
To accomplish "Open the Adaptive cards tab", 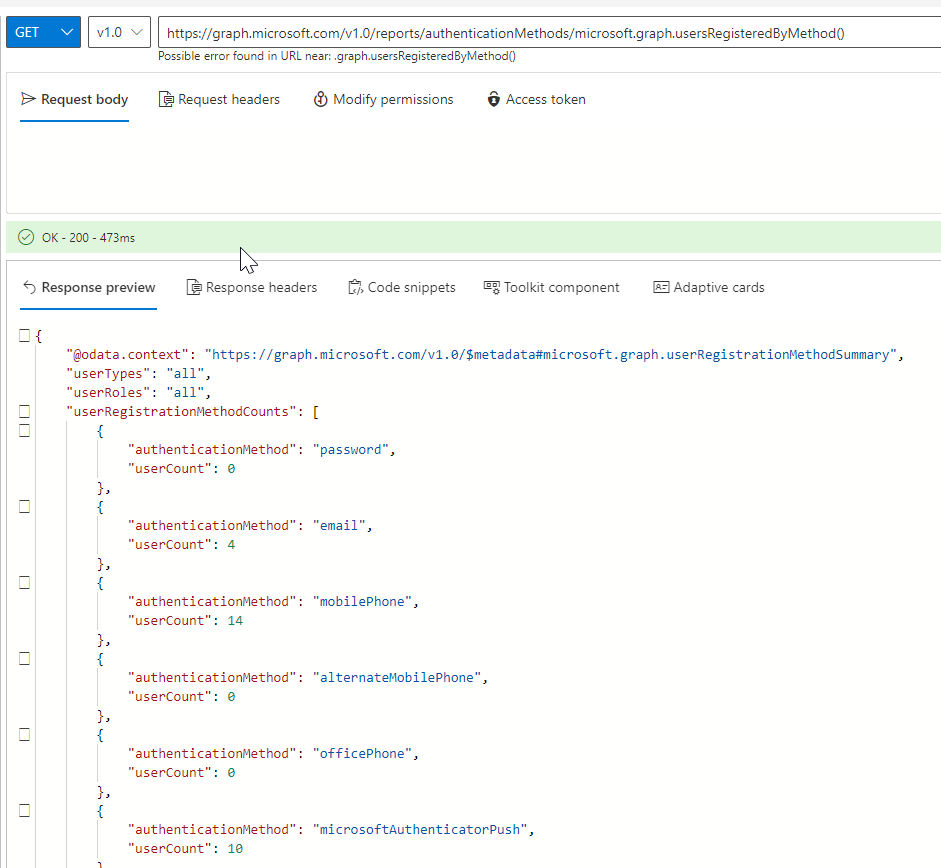I will (x=709, y=288).
